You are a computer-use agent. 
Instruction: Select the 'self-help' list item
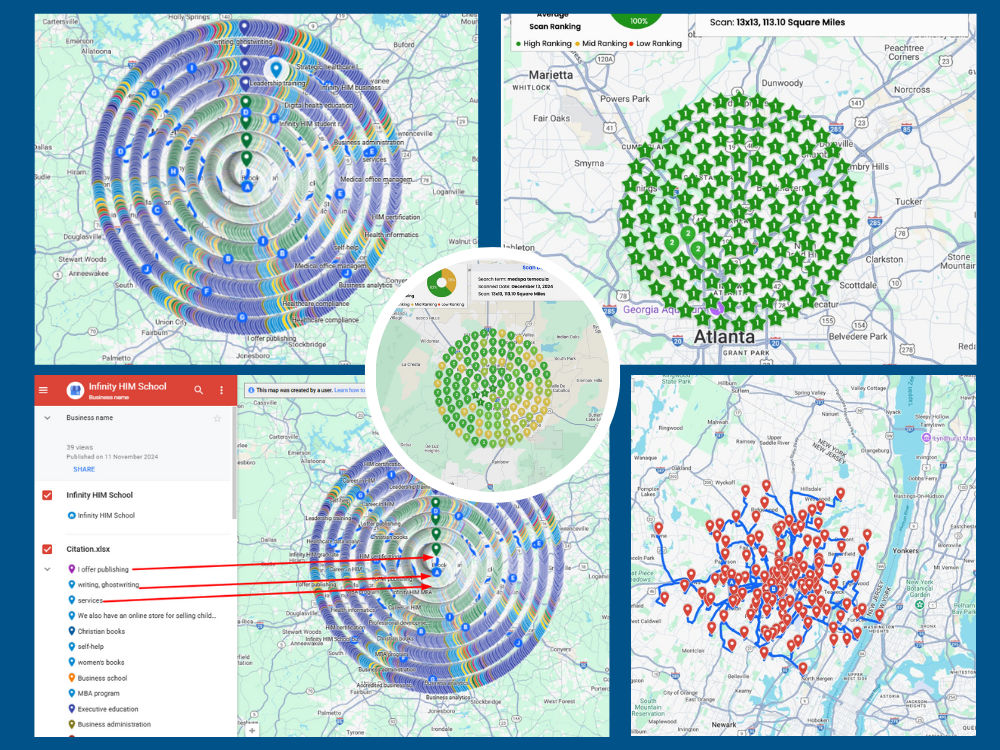(x=91, y=647)
